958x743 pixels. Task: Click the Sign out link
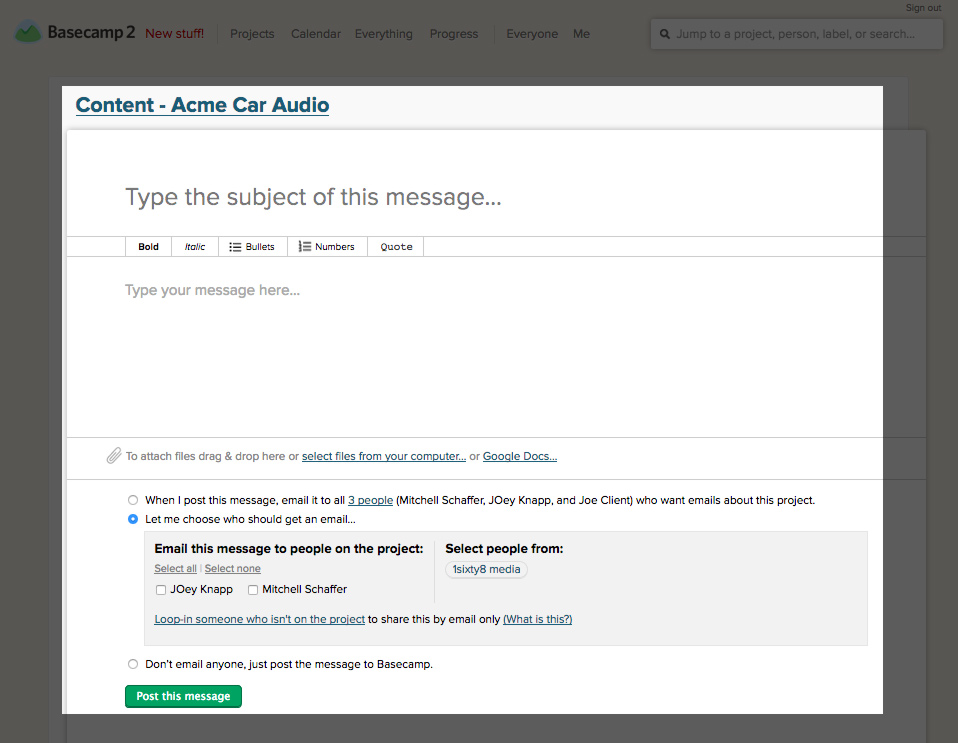coord(923,8)
